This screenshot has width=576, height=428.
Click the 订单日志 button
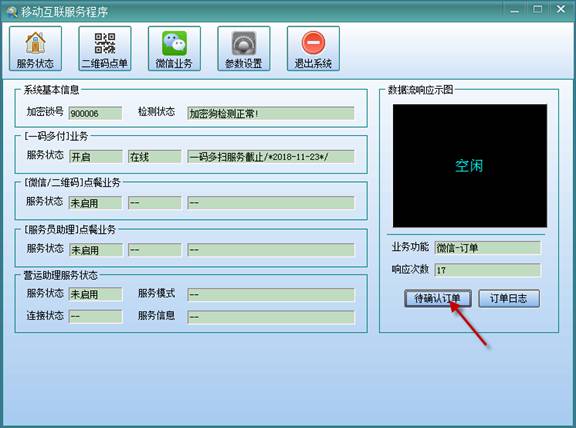[x=509, y=298]
